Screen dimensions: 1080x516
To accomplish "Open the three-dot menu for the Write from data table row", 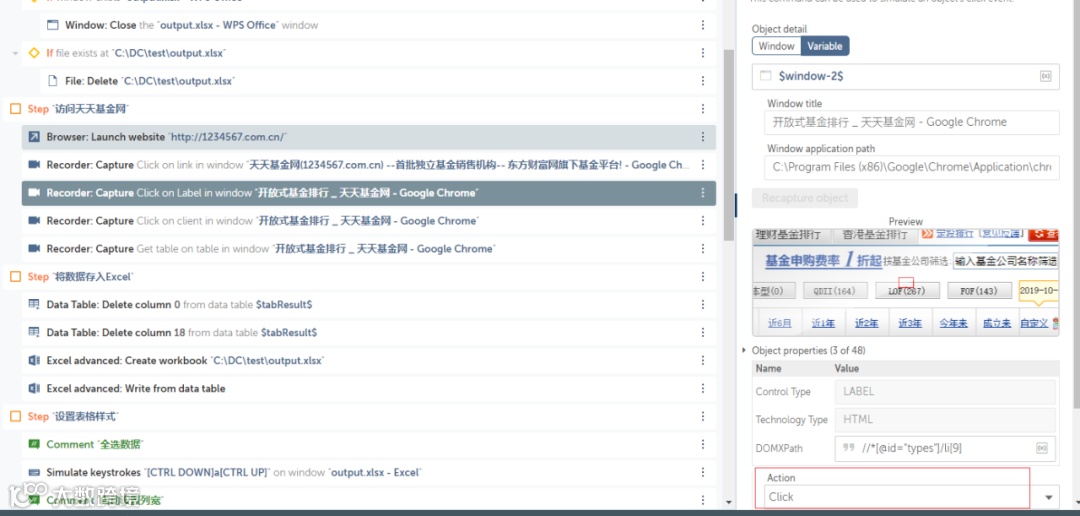I will (703, 389).
